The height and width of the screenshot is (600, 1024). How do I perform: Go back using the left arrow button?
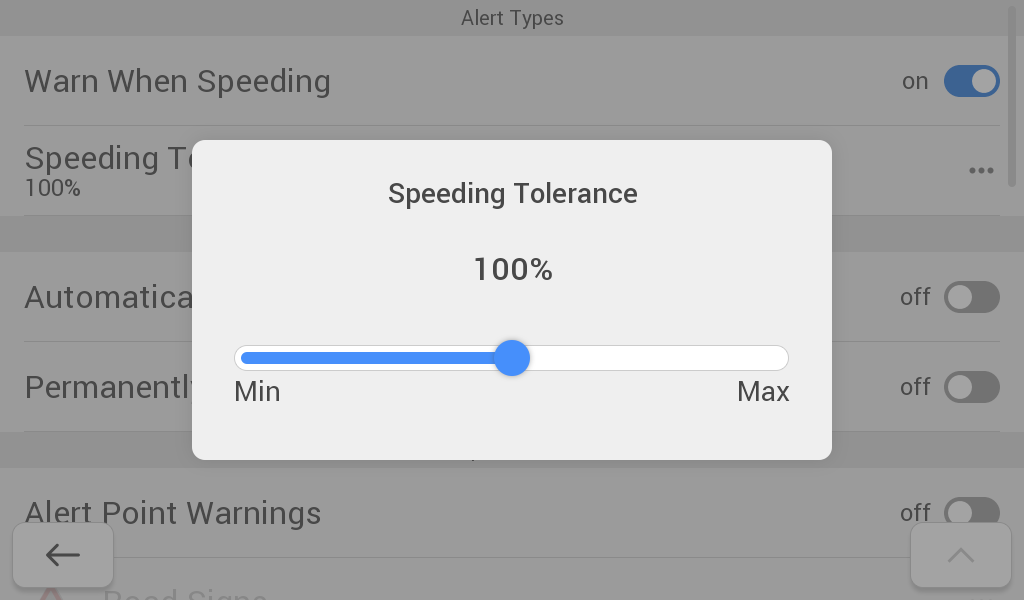tap(62, 555)
